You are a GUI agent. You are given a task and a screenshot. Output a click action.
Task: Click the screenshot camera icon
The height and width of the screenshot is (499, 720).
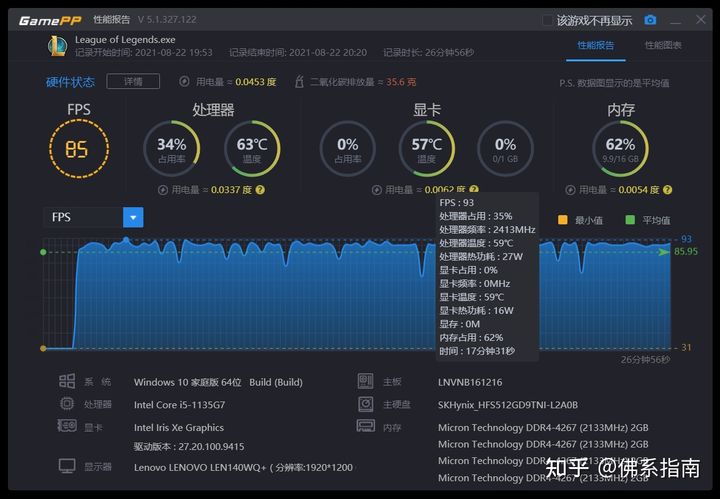click(650, 20)
